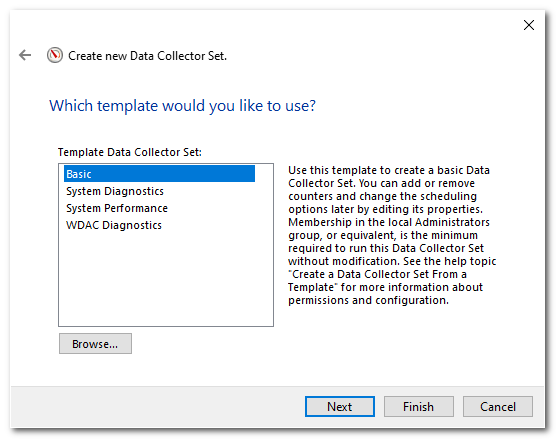
Task: Click the word Administrators in the description
Action: coord(452,222)
